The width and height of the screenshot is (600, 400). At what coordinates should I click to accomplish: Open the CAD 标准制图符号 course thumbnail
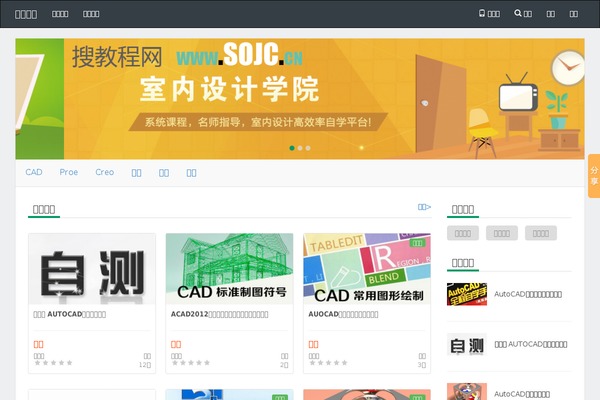230,269
